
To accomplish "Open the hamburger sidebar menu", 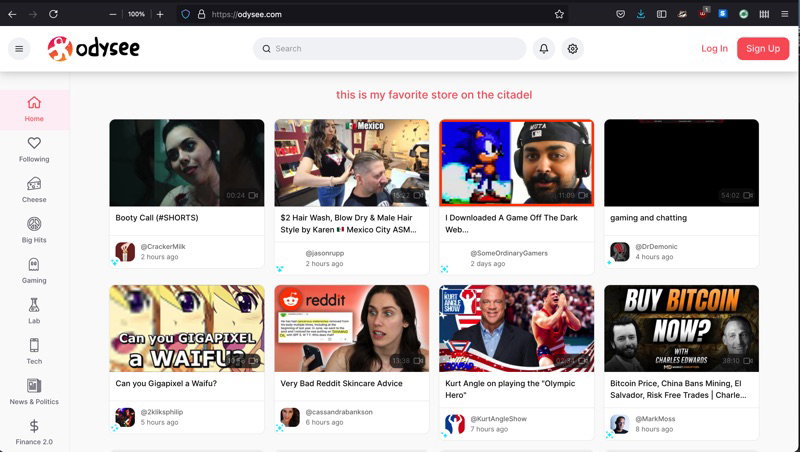I will coord(19,49).
